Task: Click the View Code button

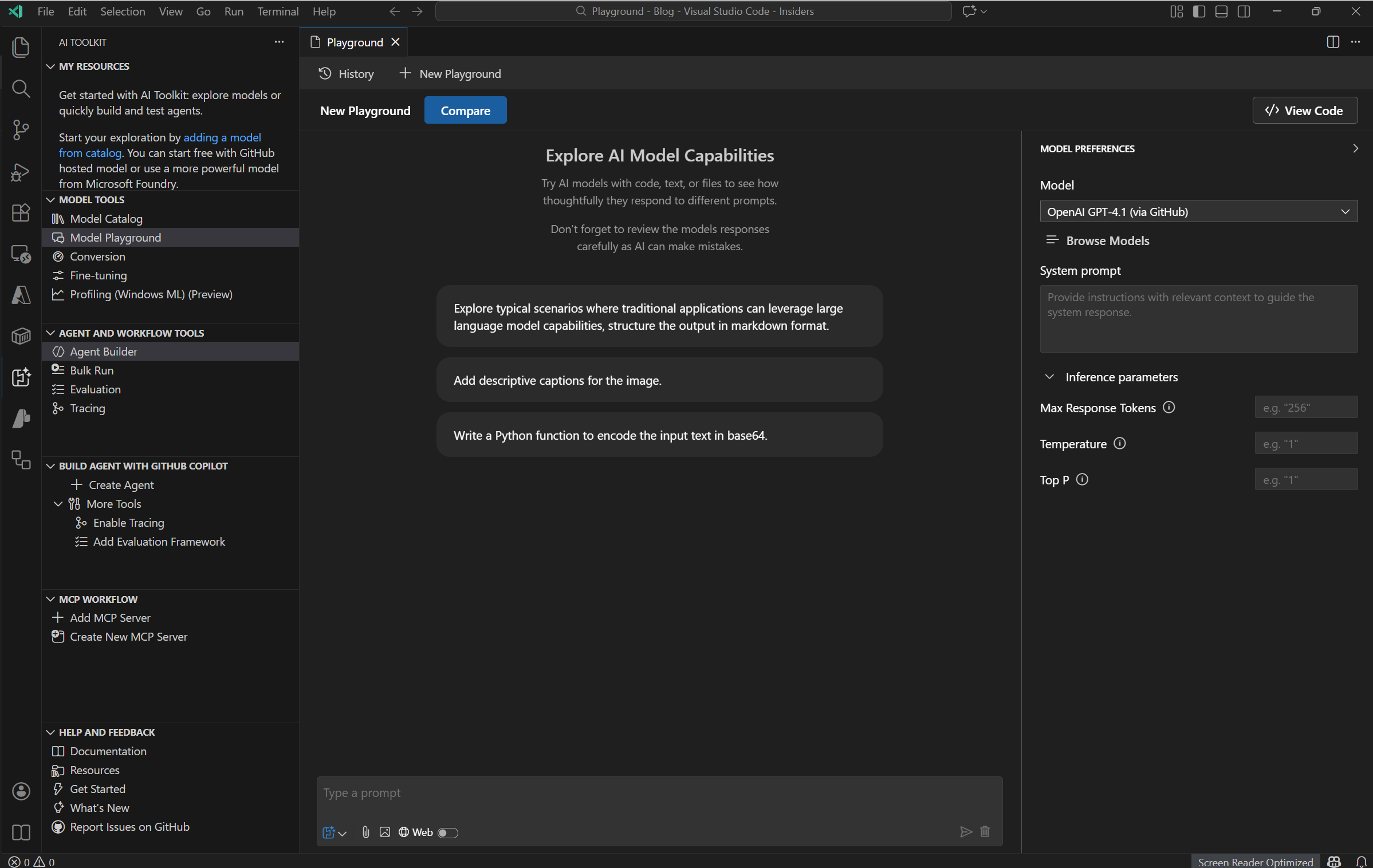Action: pyautogui.click(x=1304, y=111)
